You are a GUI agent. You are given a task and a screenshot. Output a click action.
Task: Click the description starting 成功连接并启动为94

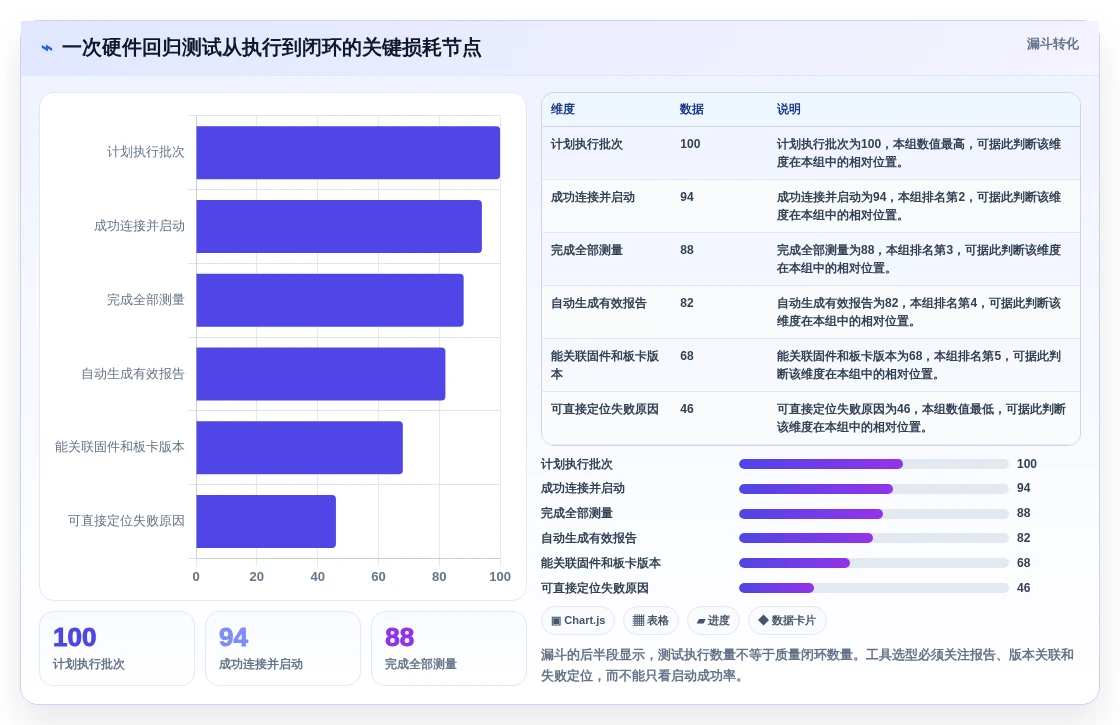[x=919, y=206]
